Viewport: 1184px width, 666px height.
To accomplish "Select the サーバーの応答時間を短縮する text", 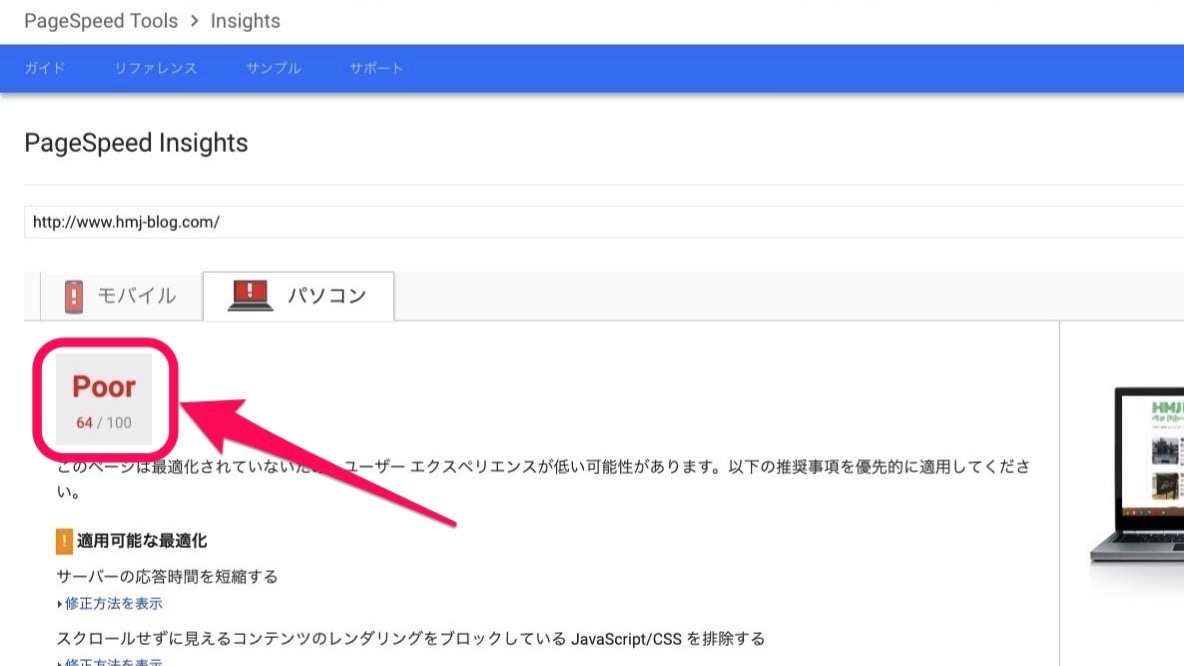I will point(167,577).
